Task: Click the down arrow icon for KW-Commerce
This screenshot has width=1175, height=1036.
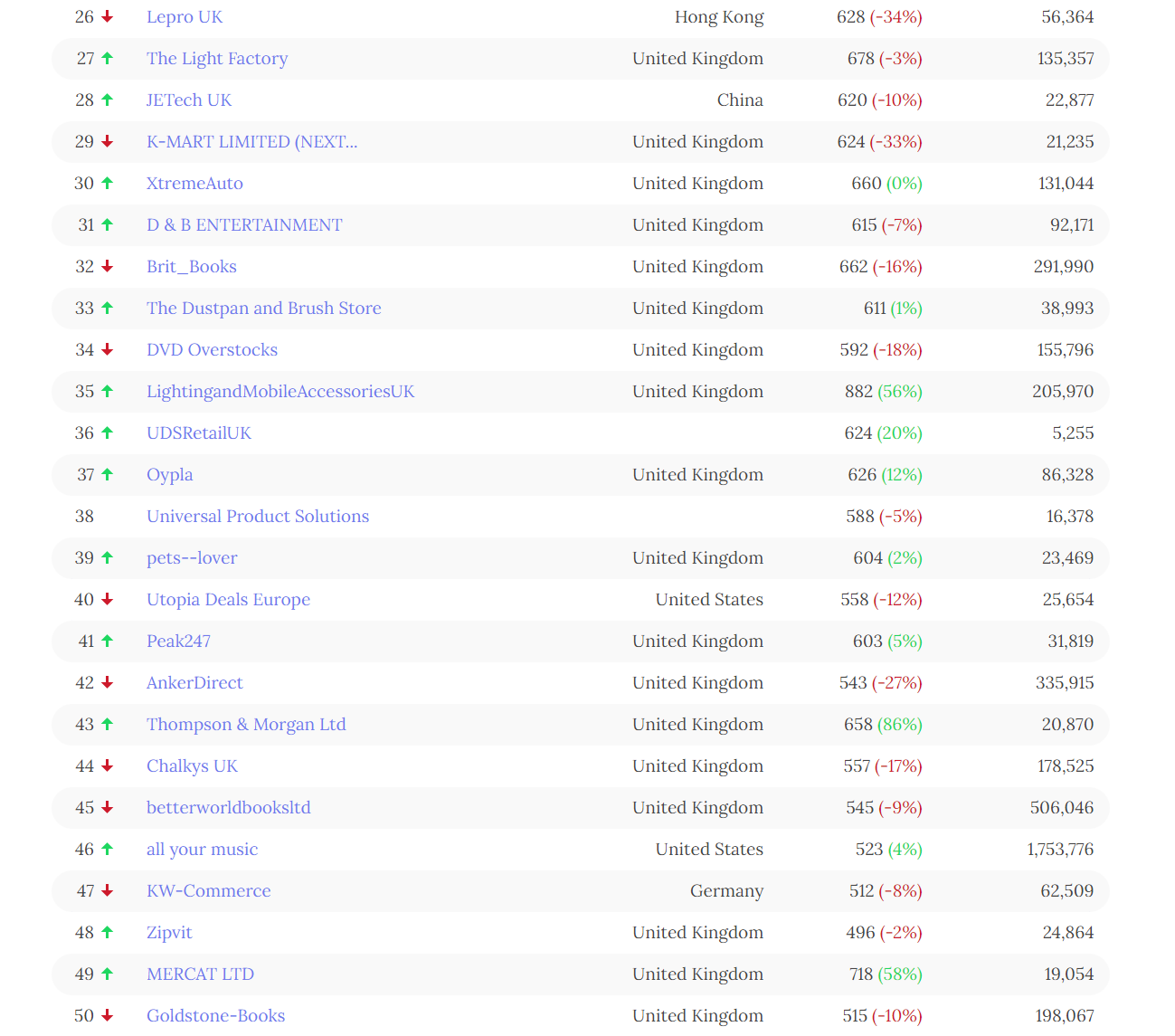Action: click(x=107, y=890)
